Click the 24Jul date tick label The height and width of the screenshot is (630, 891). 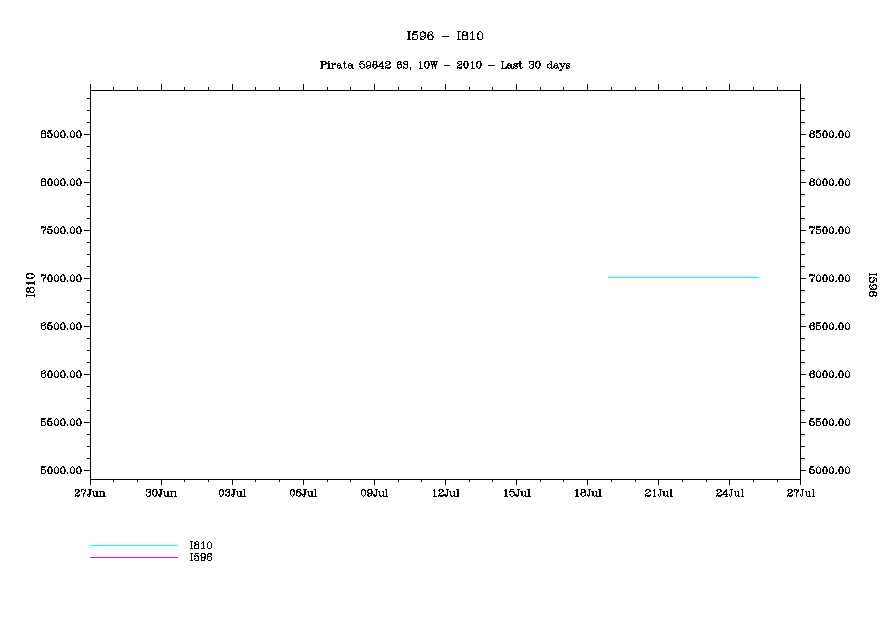tap(729, 493)
